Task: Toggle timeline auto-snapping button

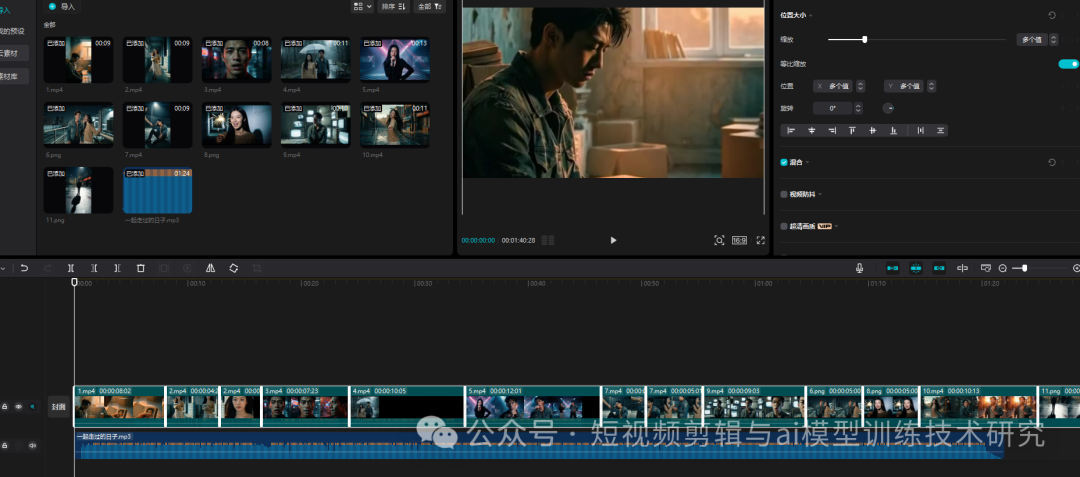Action: 915,268
